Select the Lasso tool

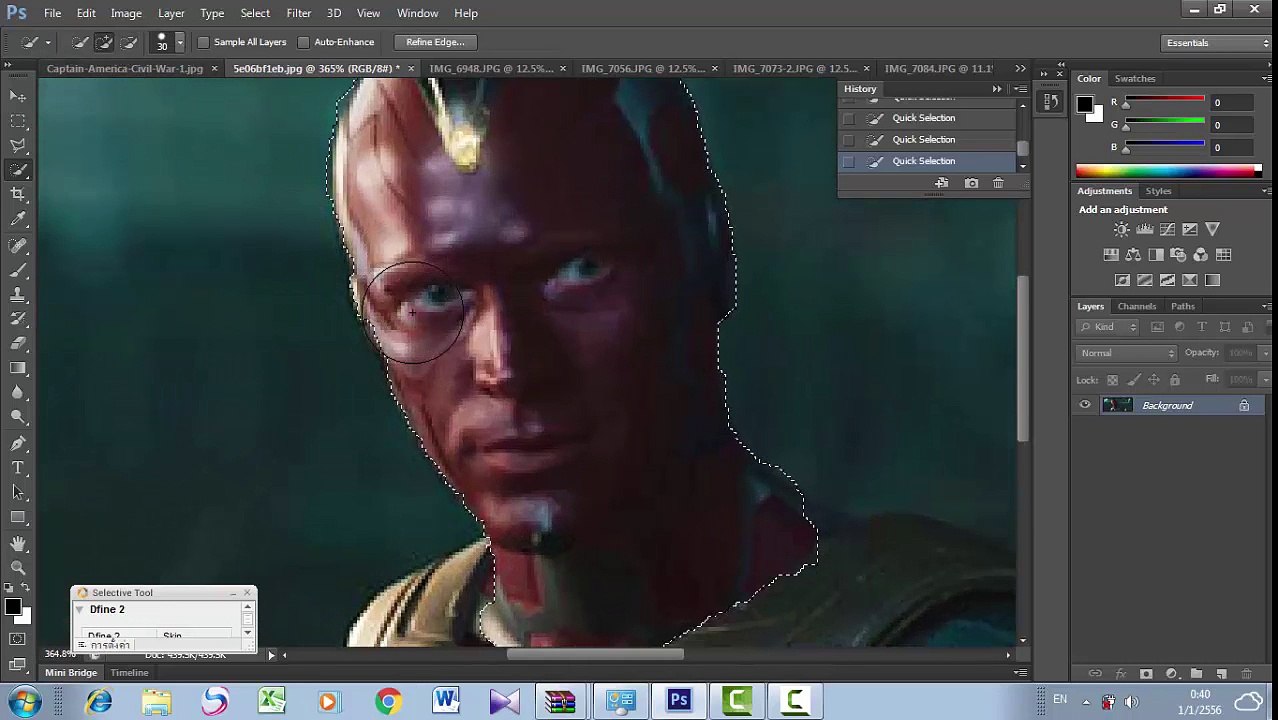pyautogui.click(x=19, y=146)
